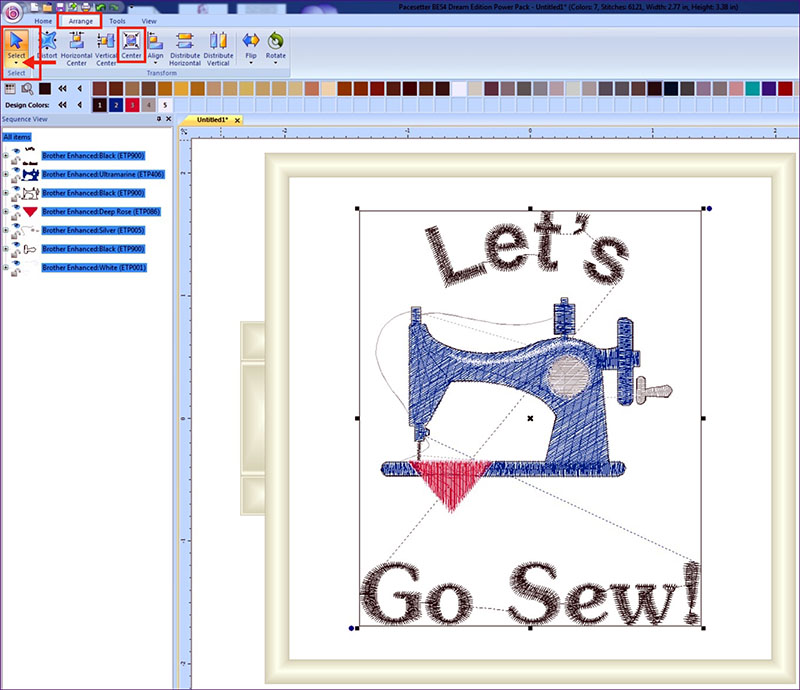Viewport: 800px width, 690px height.
Task: Click the Horizontal Center icon
Action: click(x=76, y=45)
